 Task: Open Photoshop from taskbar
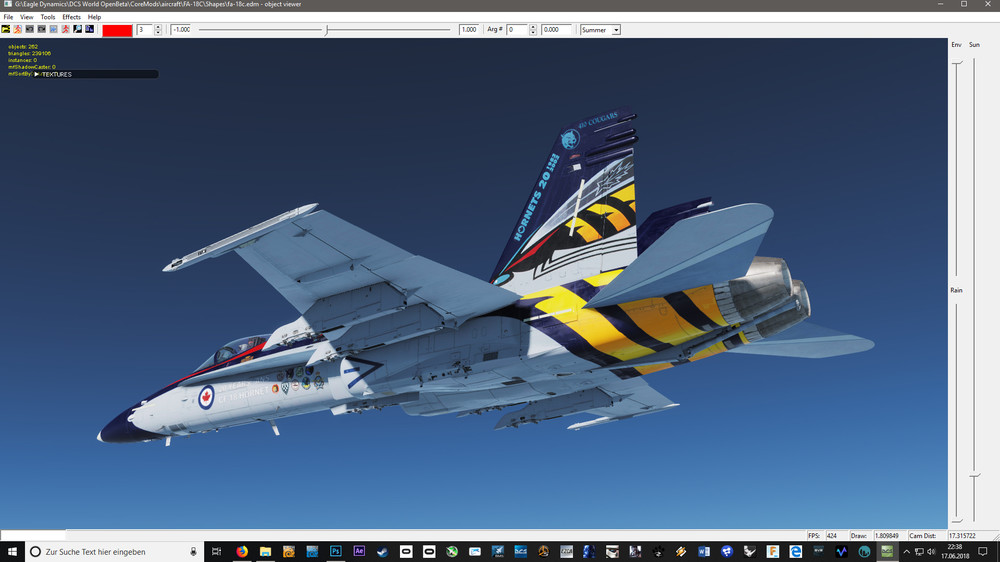pos(335,552)
